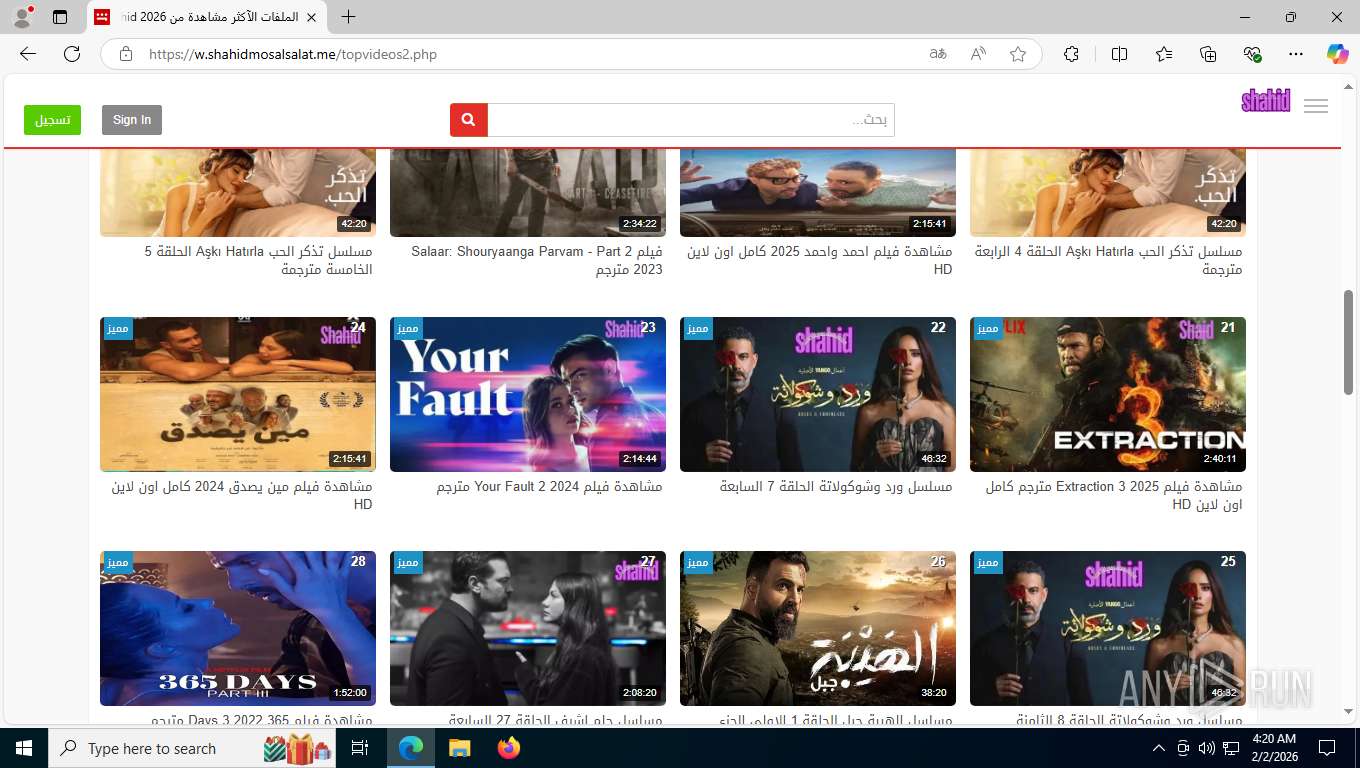
Task: Focus the Type here to search box
Action: tap(192, 748)
